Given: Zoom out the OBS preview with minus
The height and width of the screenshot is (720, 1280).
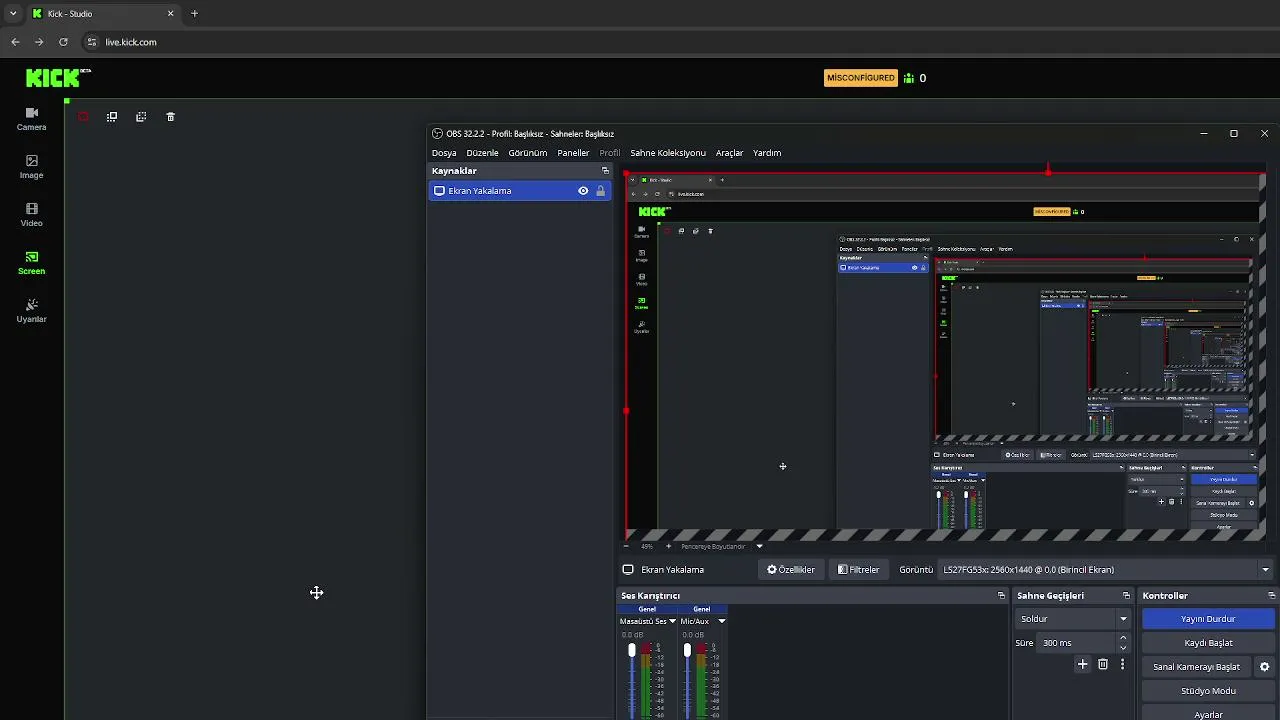Looking at the screenshot, I should pos(626,546).
